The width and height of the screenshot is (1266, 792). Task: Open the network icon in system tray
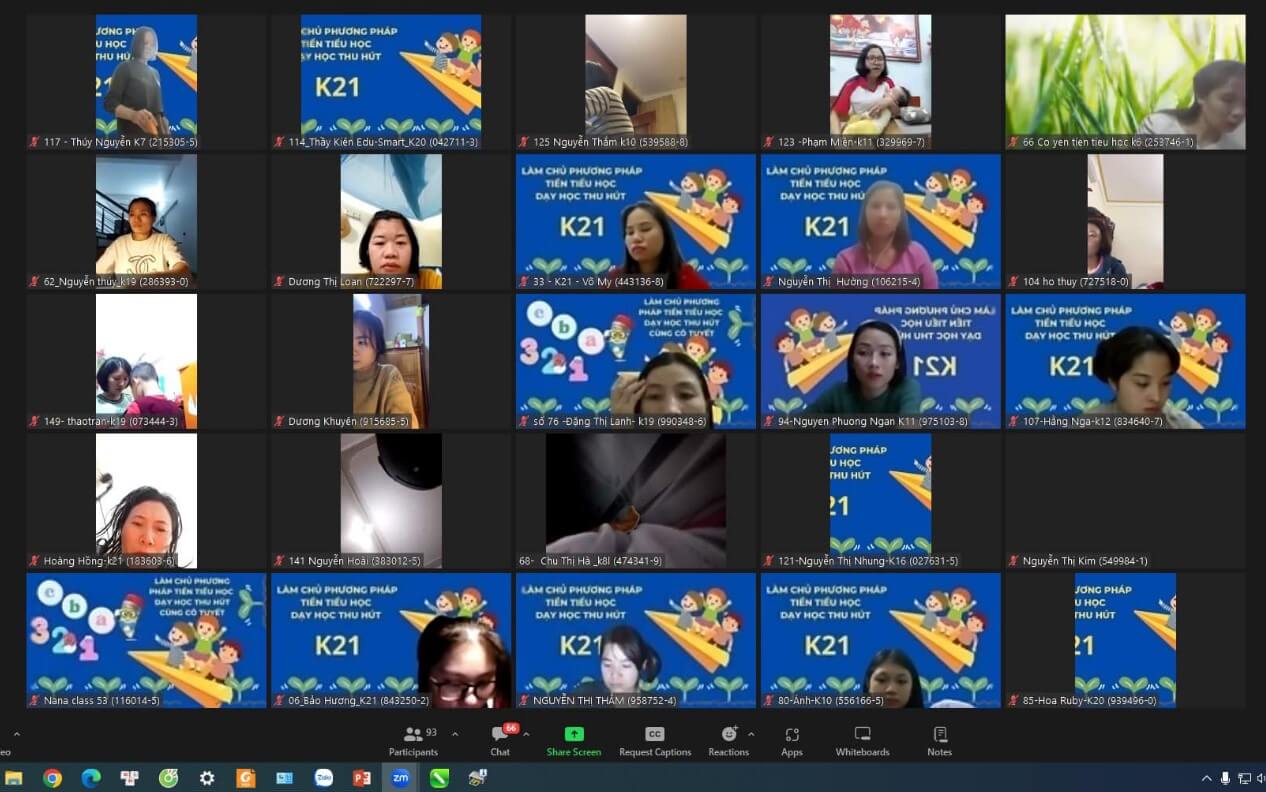click(1244, 778)
